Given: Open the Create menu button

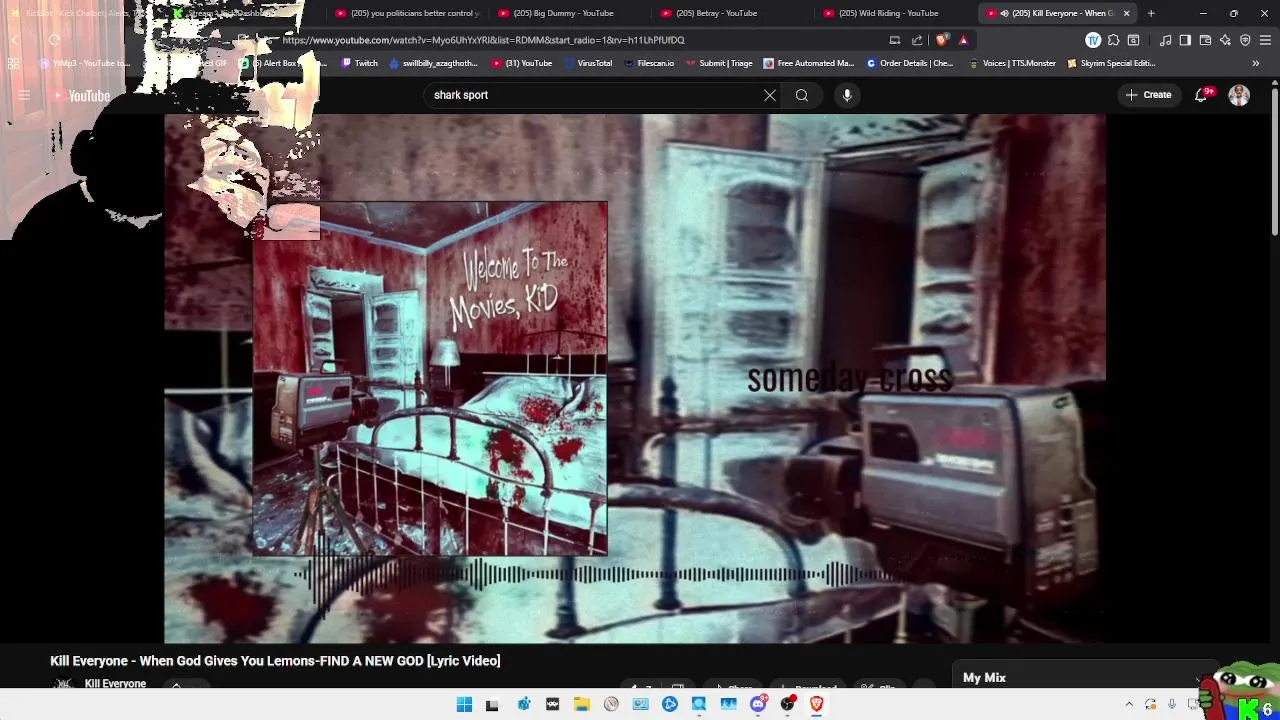Looking at the screenshot, I should pos(1148,95).
